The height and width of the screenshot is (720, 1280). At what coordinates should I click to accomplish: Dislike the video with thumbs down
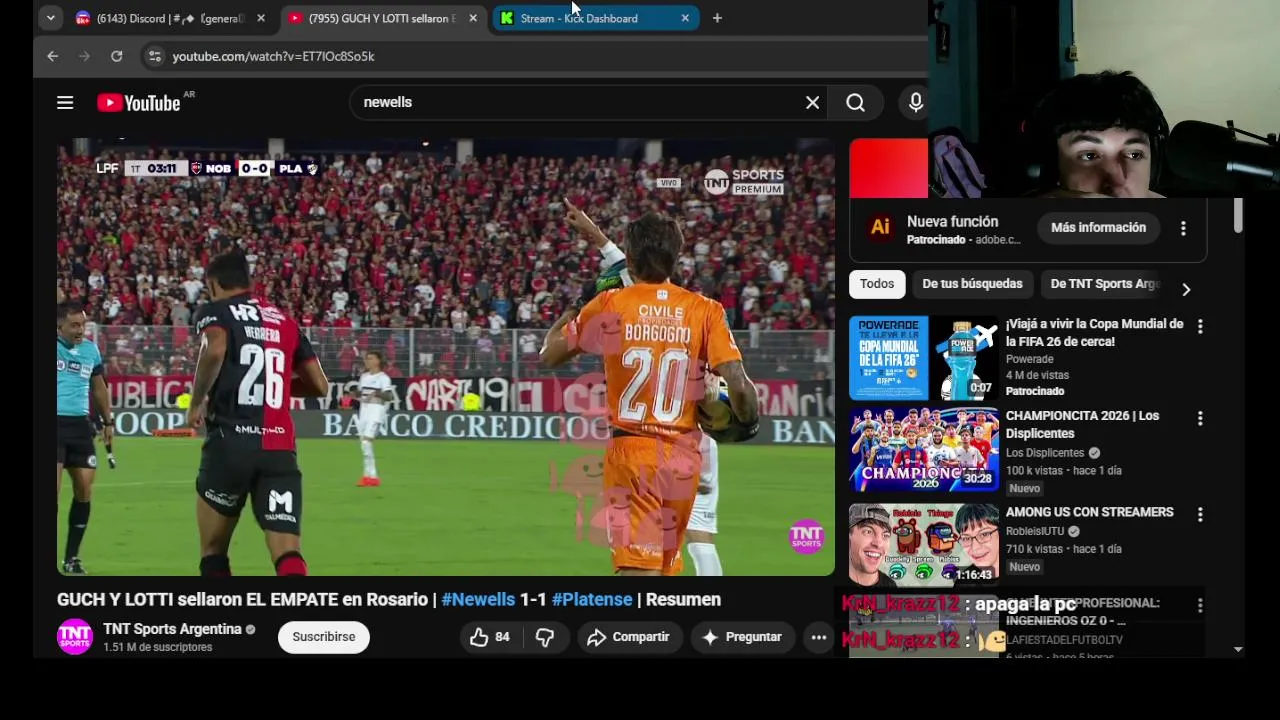coord(545,637)
